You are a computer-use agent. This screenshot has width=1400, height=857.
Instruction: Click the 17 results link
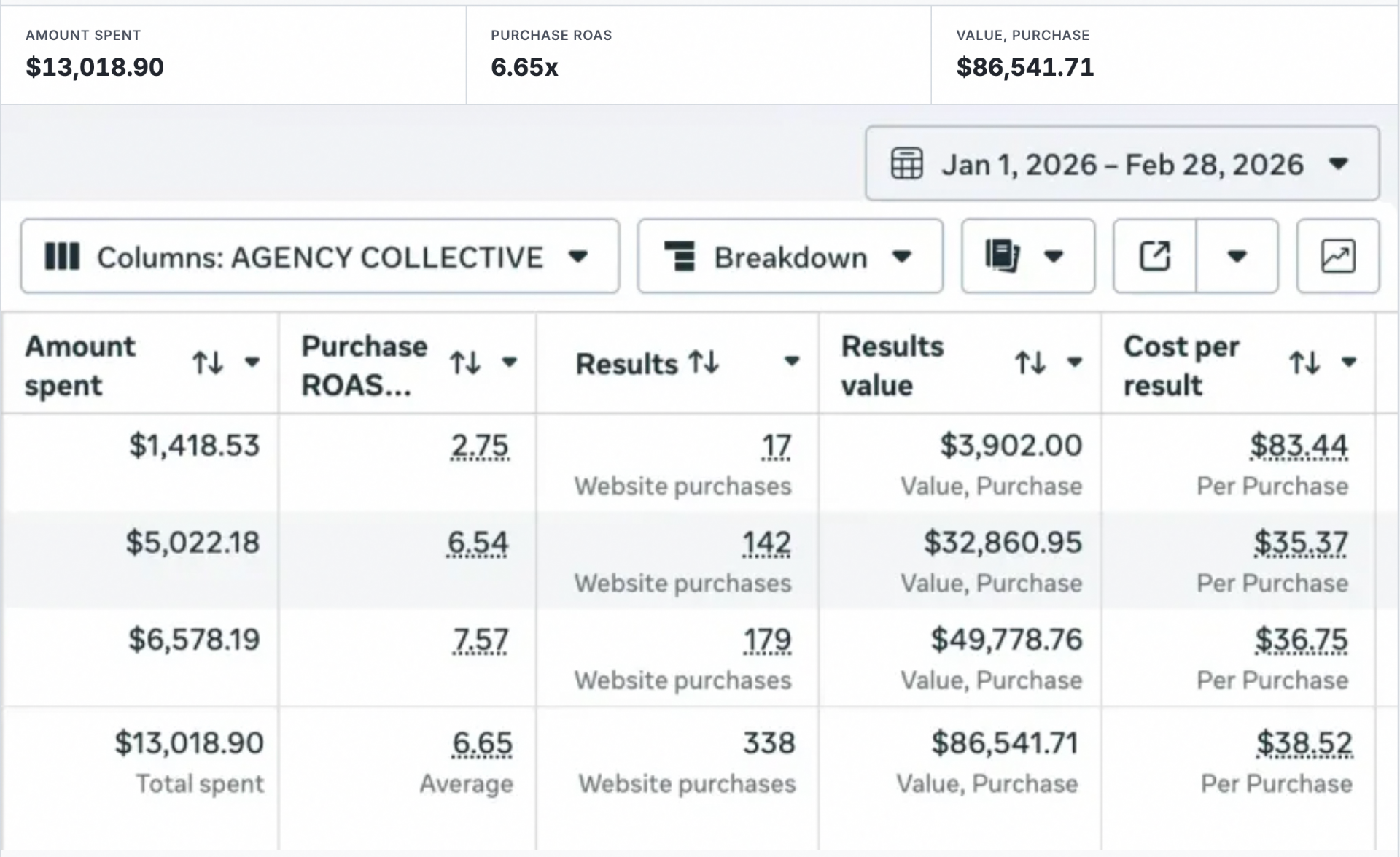(776, 445)
